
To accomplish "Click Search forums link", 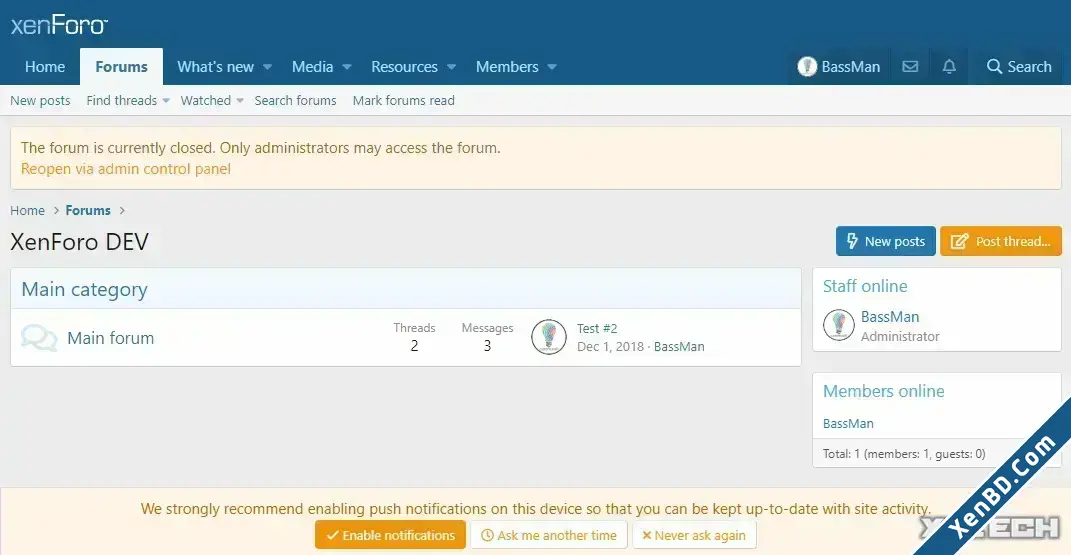I will coord(295,100).
